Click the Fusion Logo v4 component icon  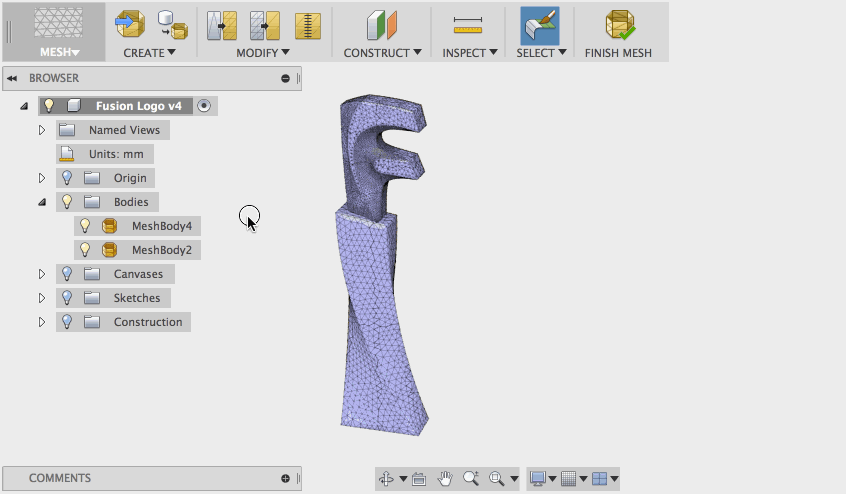(74, 106)
